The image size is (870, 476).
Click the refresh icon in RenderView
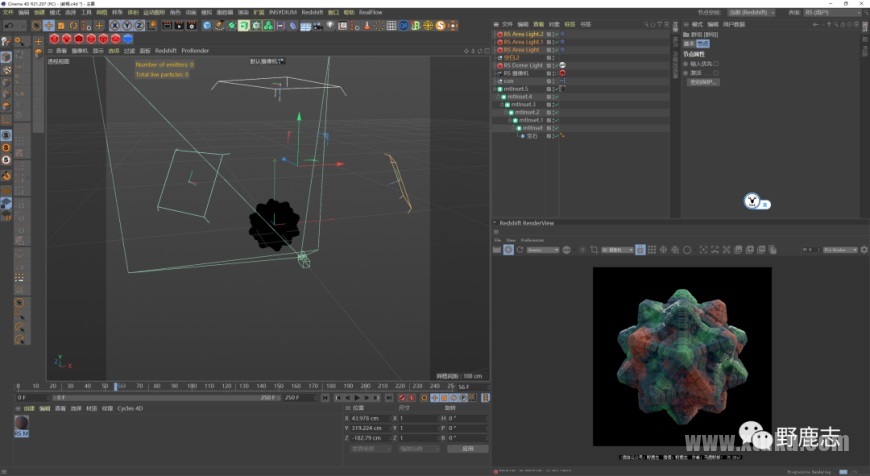point(520,250)
